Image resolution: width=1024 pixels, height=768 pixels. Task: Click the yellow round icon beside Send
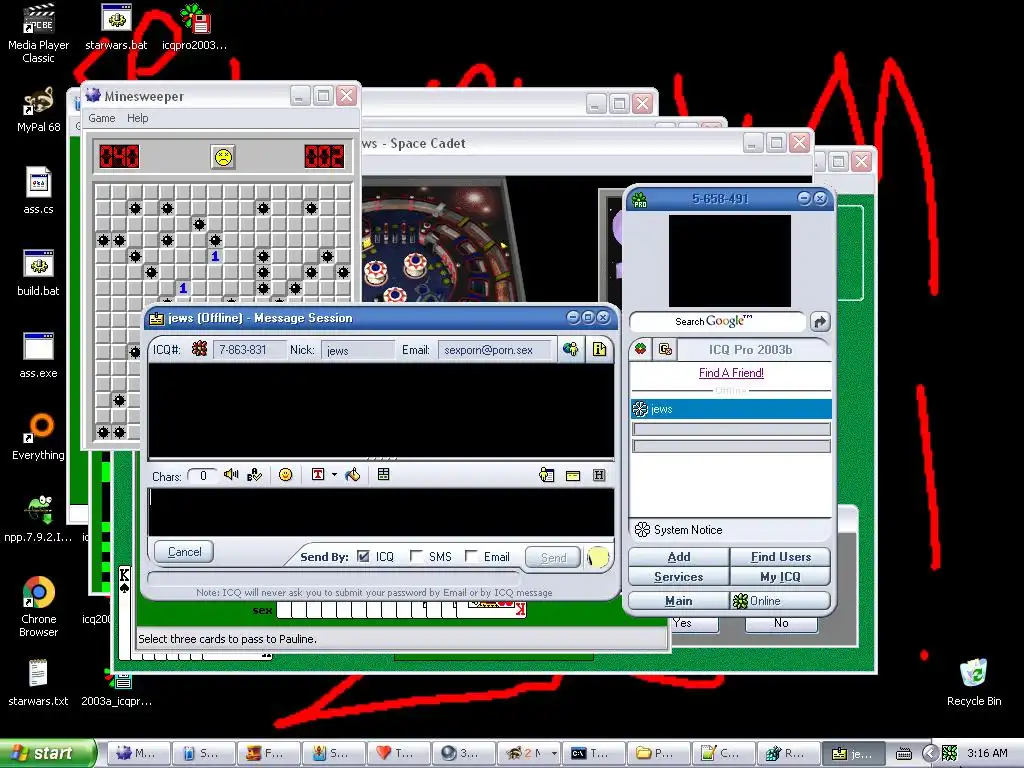(x=598, y=557)
